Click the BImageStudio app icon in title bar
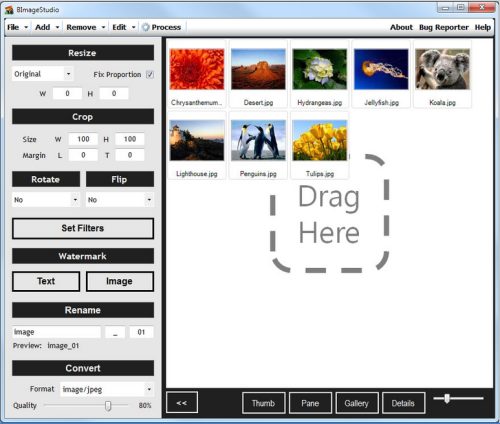The image size is (500, 424). (x=9, y=10)
